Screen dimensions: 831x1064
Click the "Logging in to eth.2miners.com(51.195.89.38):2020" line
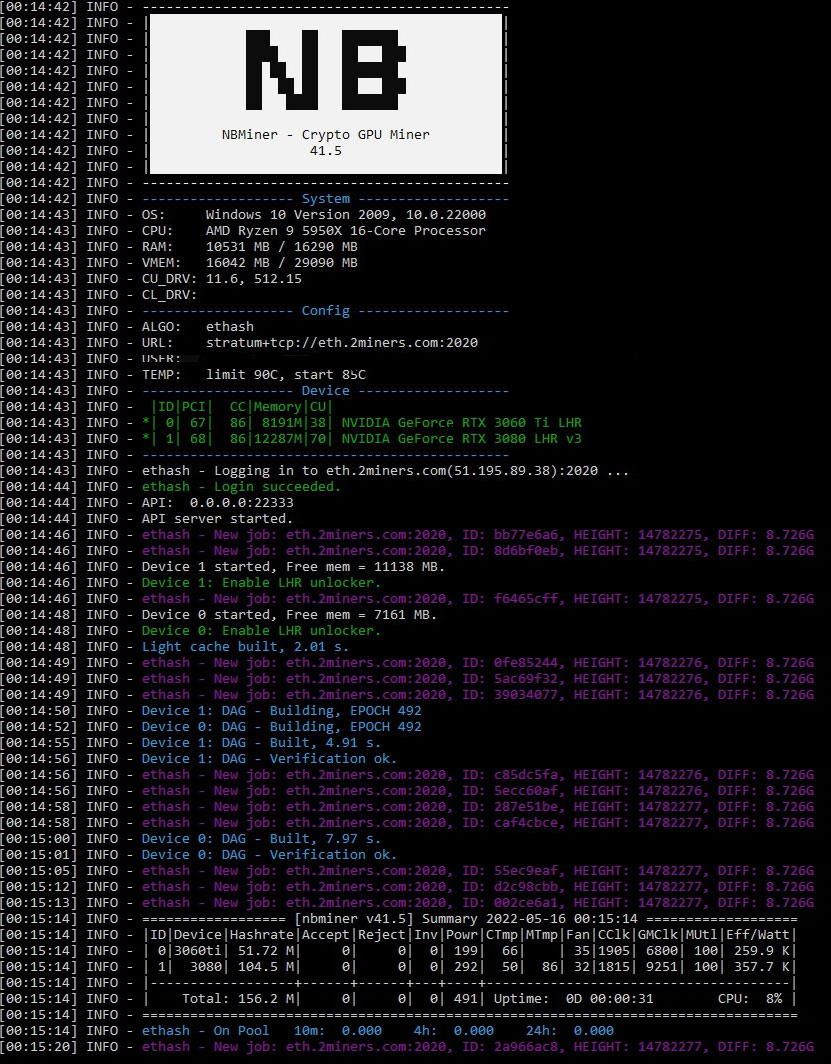(x=385, y=471)
